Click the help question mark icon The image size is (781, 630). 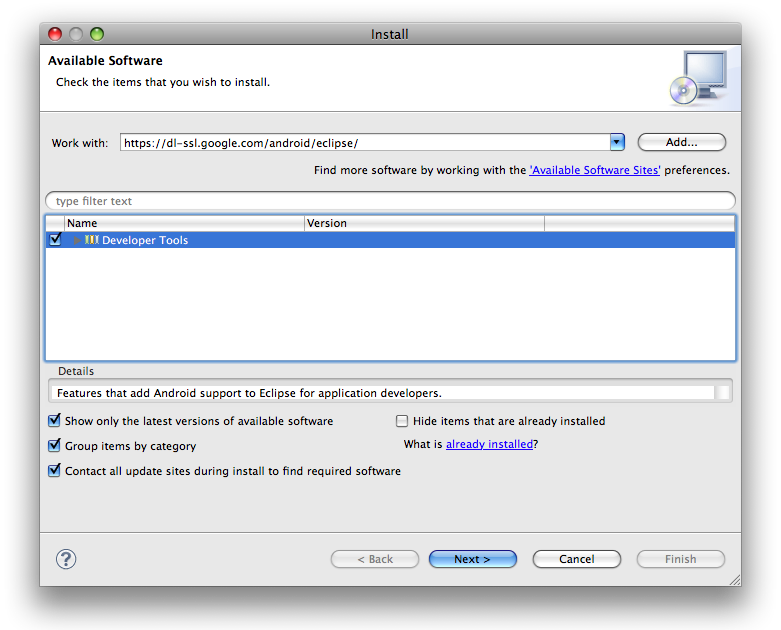(66, 559)
